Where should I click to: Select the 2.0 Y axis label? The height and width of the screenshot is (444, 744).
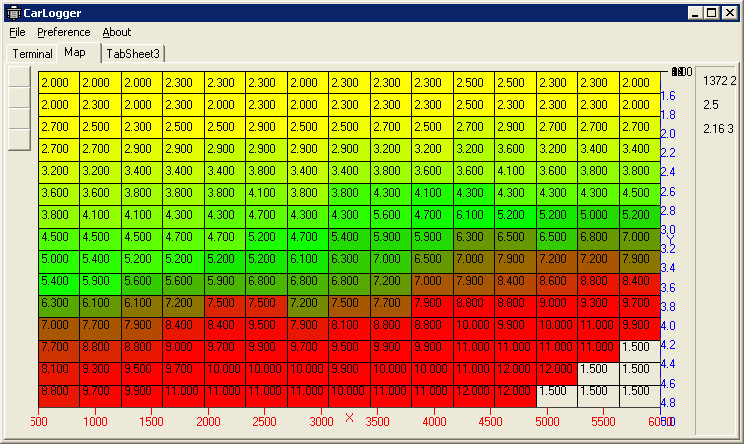coord(668,134)
